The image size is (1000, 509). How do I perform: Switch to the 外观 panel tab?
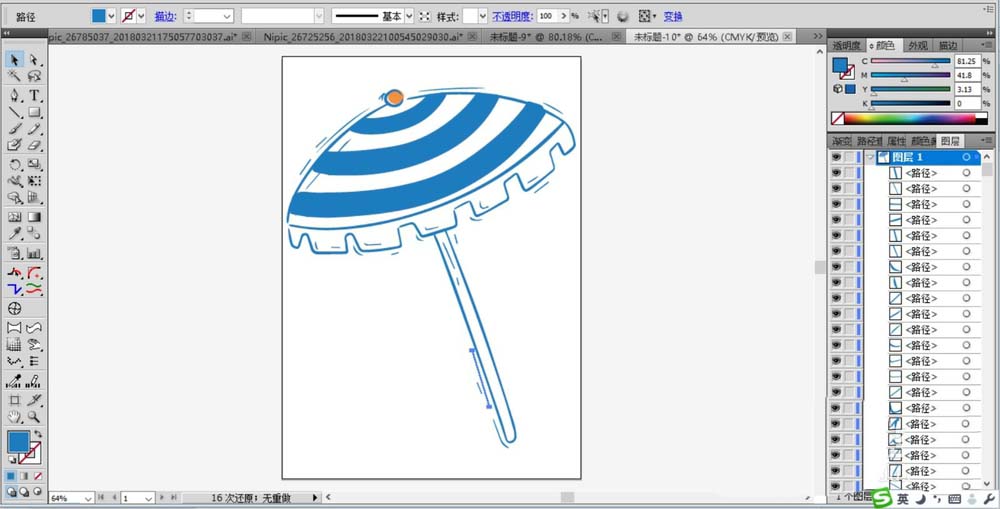point(918,46)
